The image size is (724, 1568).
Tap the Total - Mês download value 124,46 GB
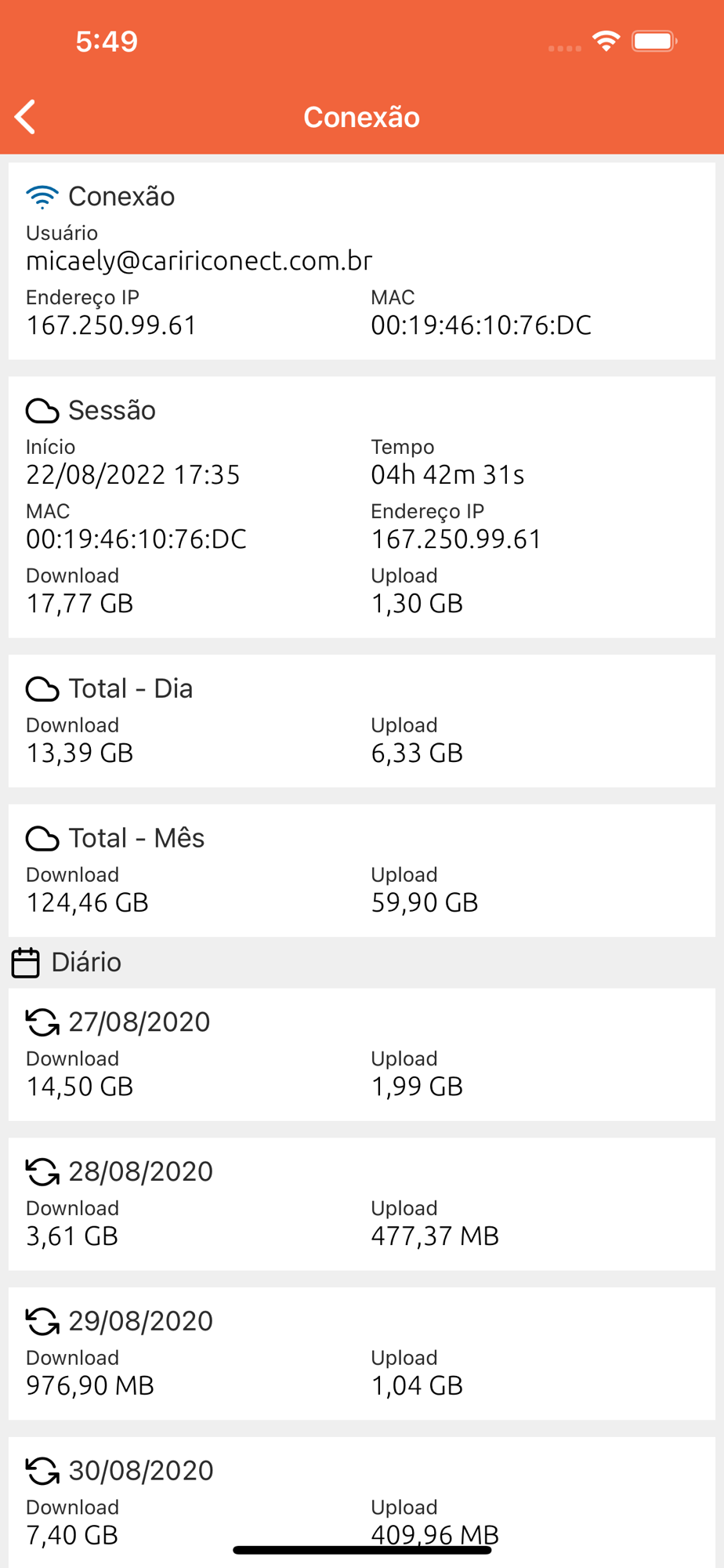[88, 902]
